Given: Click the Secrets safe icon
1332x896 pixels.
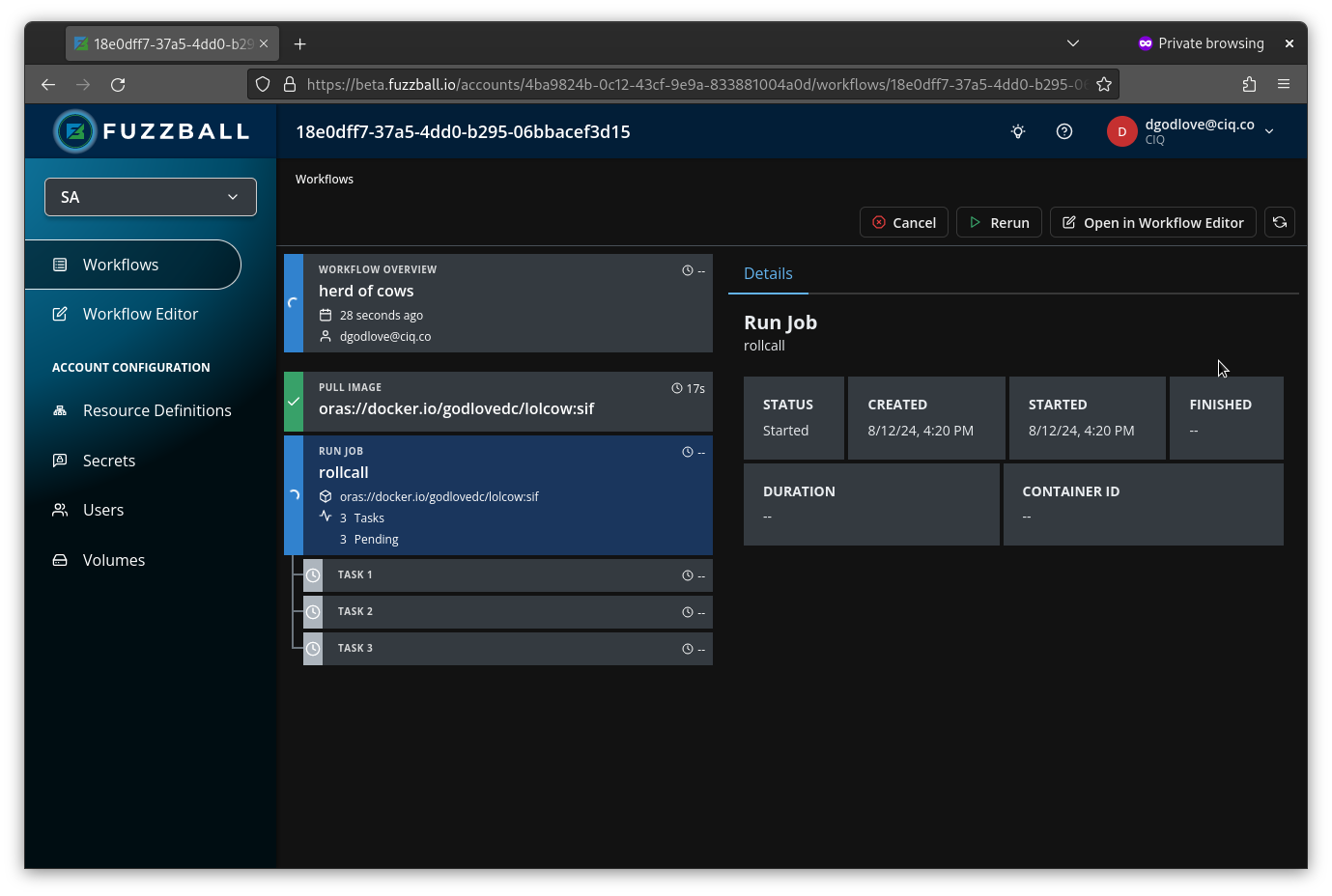Looking at the screenshot, I should [x=60, y=461].
